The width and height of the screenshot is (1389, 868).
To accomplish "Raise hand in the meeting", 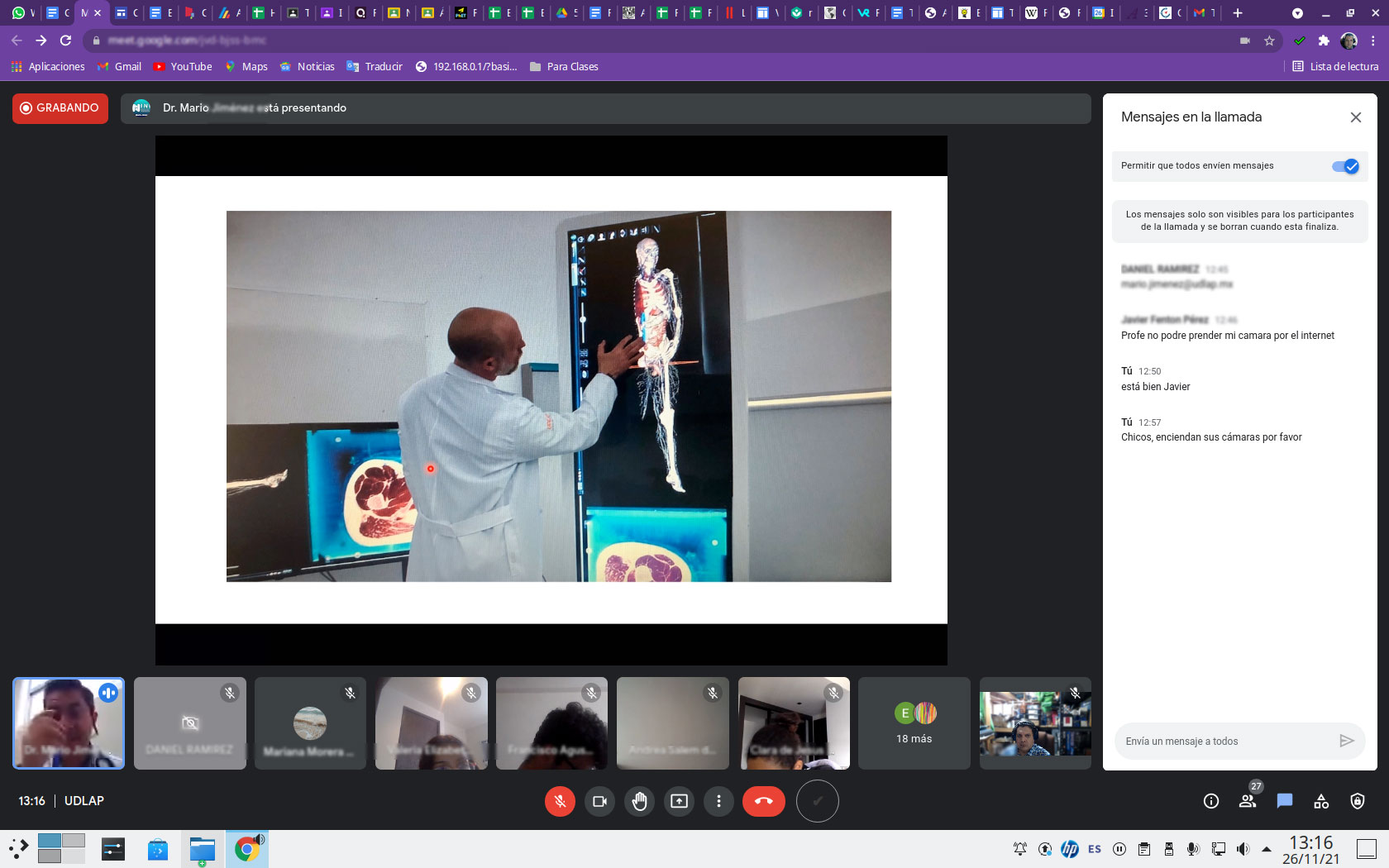I will (x=639, y=801).
